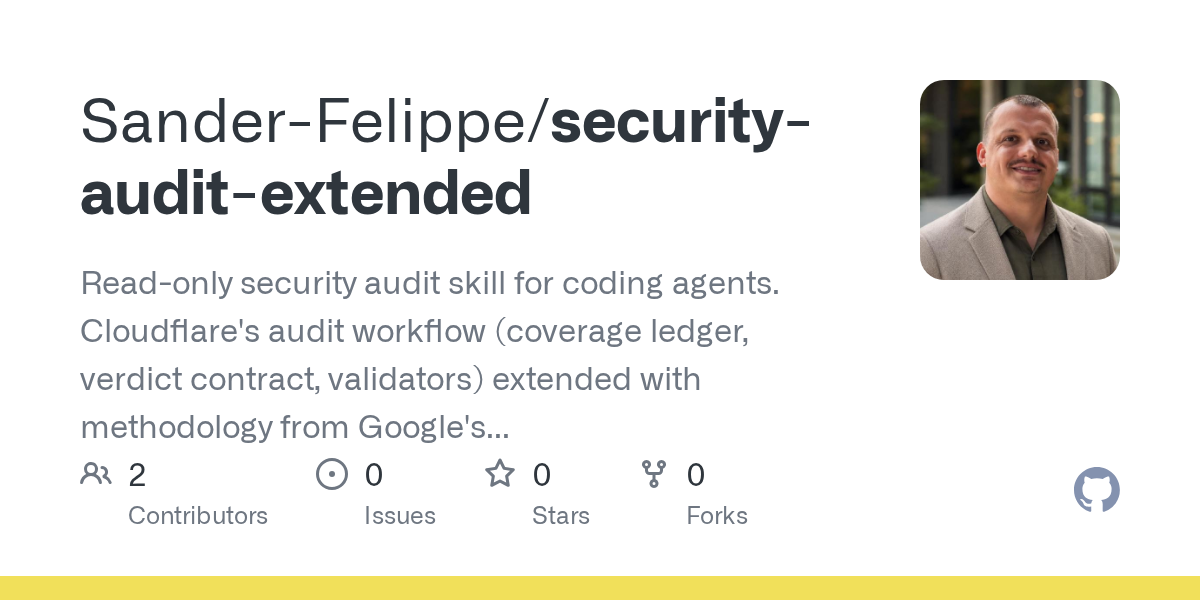This screenshot has width=1200, height=600.
Task: Click the forks count "0"
Action: click(x=696, y=475)
